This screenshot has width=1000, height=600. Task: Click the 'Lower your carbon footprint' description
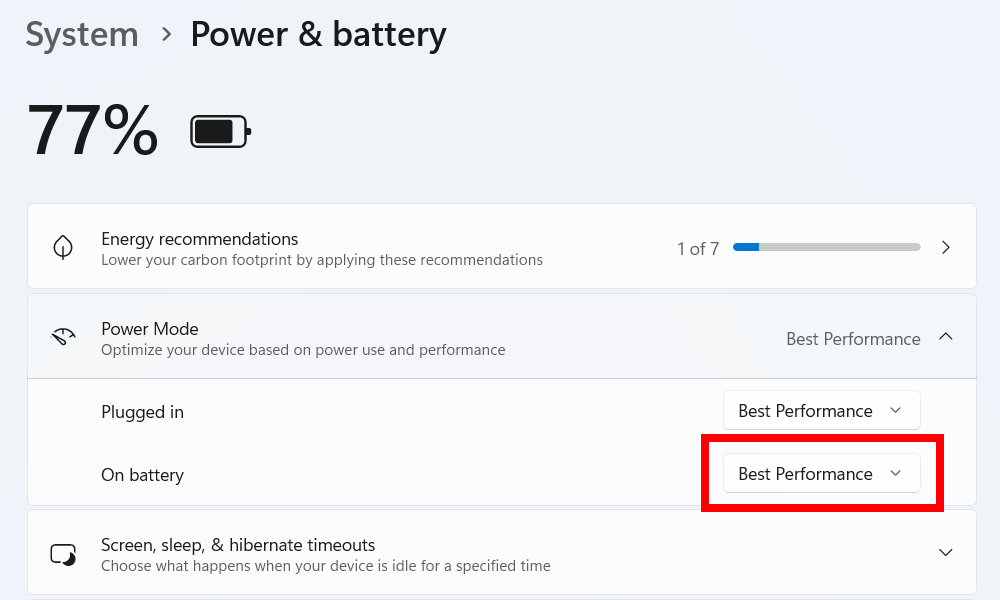[321, 260]
